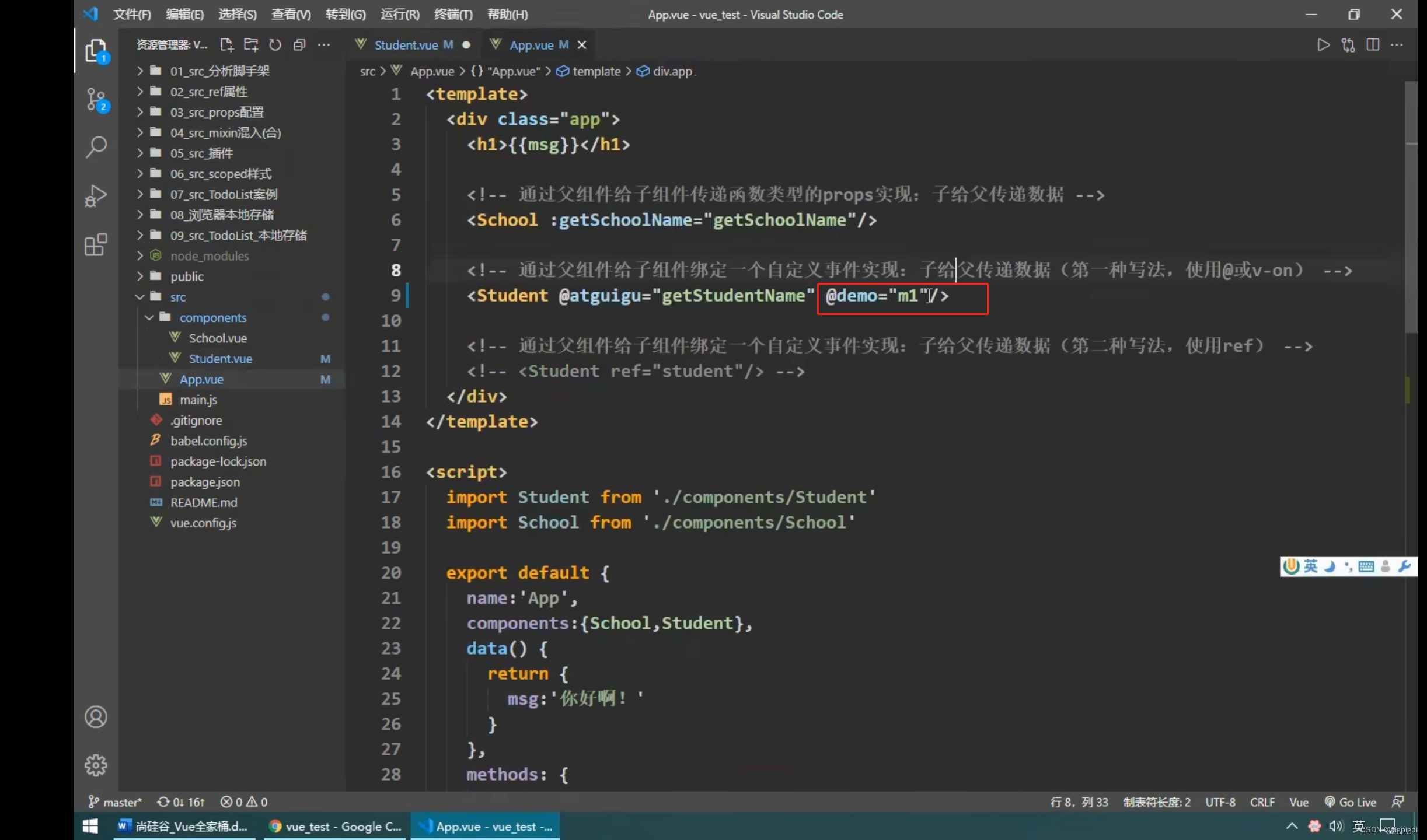Start Go Live server

point(1350,802)
